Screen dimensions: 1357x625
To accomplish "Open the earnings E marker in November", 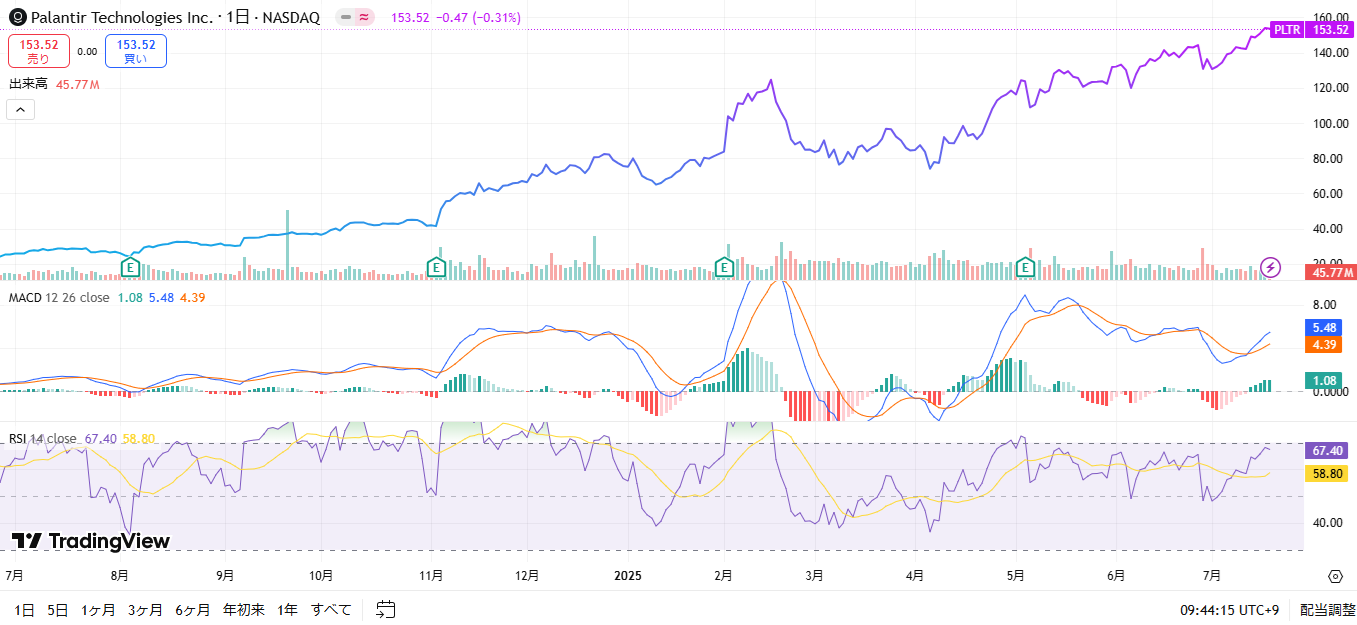I will (435, 267).
